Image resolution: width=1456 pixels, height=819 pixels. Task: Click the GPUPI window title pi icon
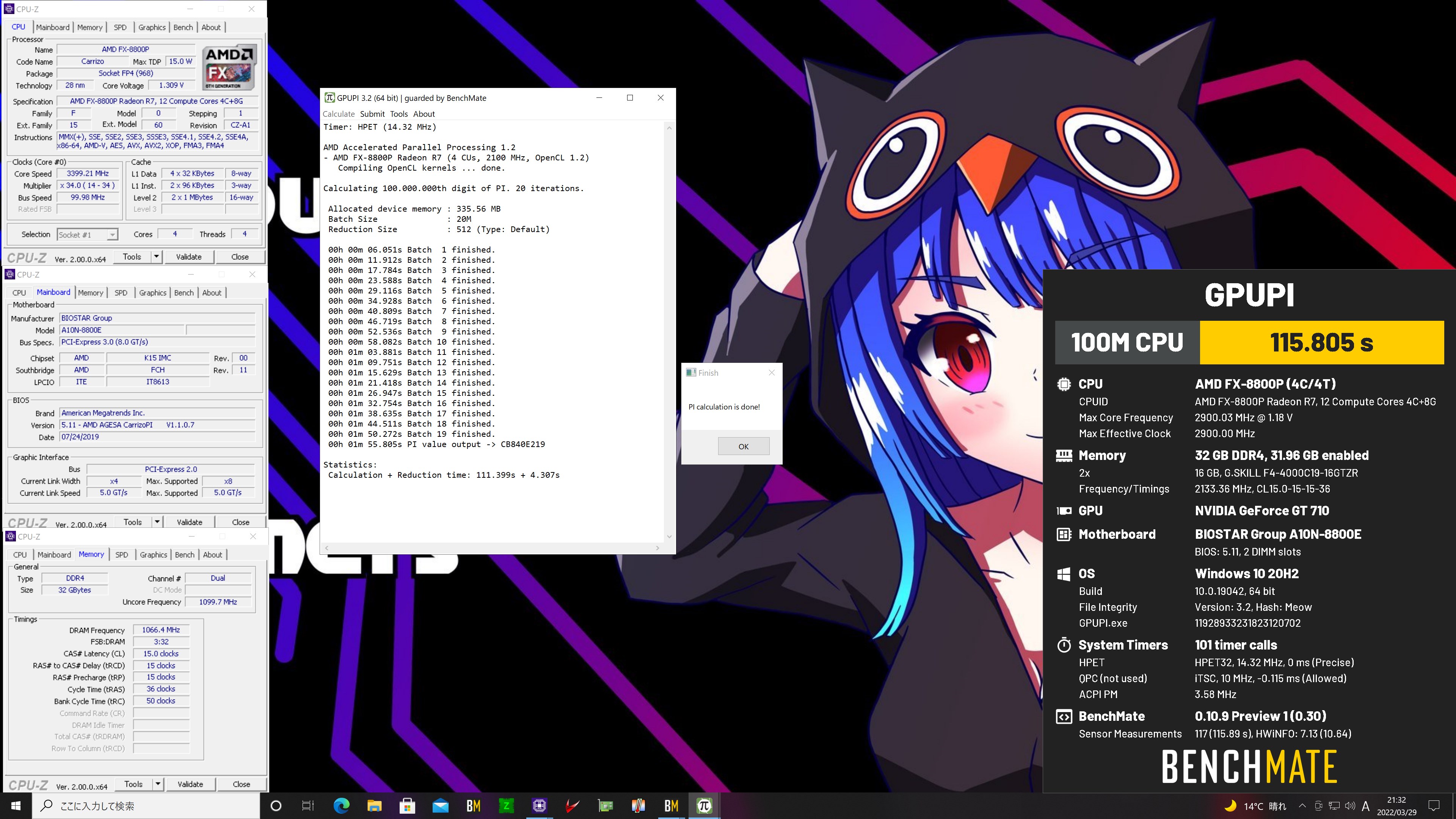point(329,98)
